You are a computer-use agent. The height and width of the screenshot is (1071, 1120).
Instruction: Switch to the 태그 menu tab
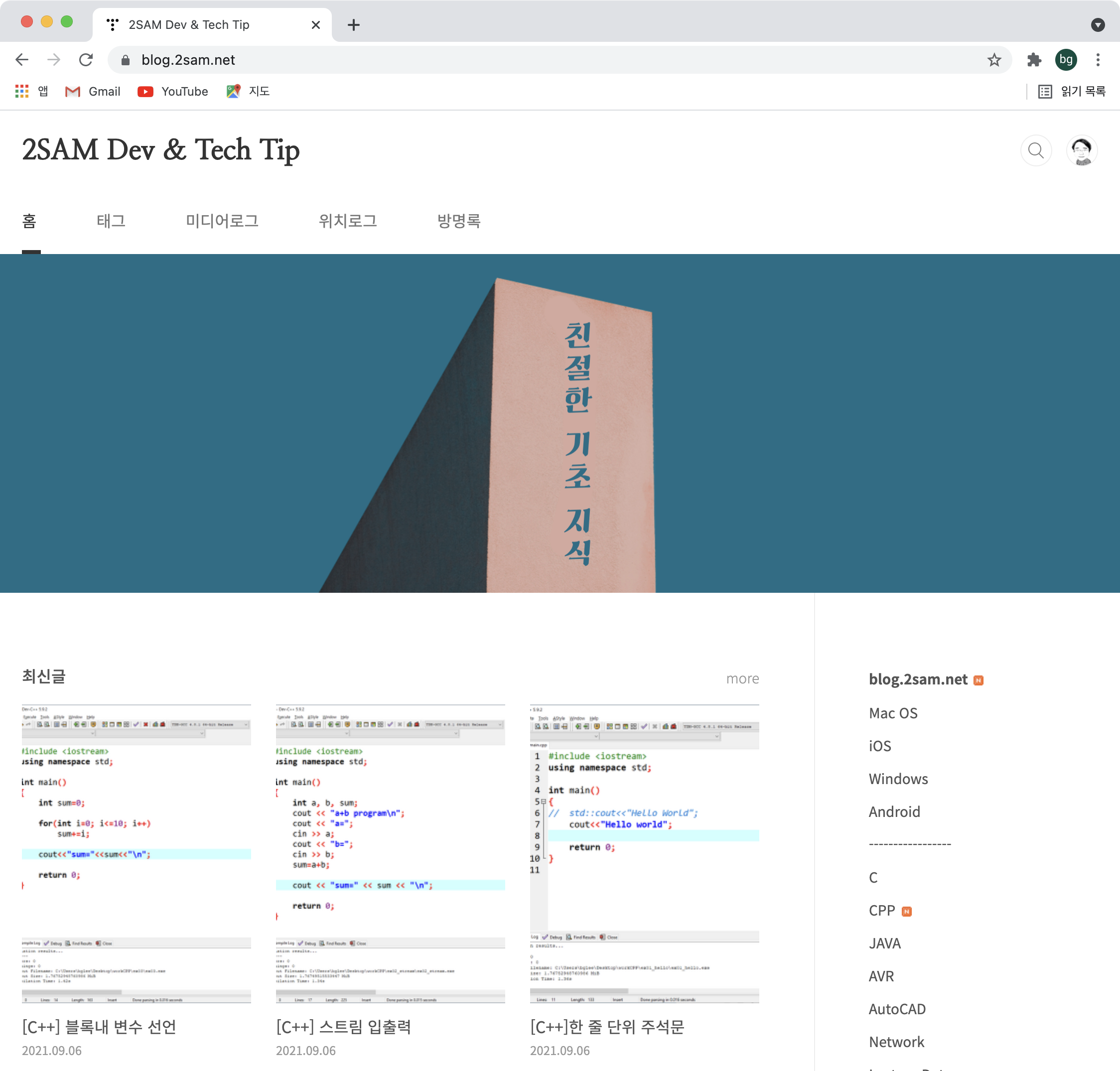pos(111,221)
